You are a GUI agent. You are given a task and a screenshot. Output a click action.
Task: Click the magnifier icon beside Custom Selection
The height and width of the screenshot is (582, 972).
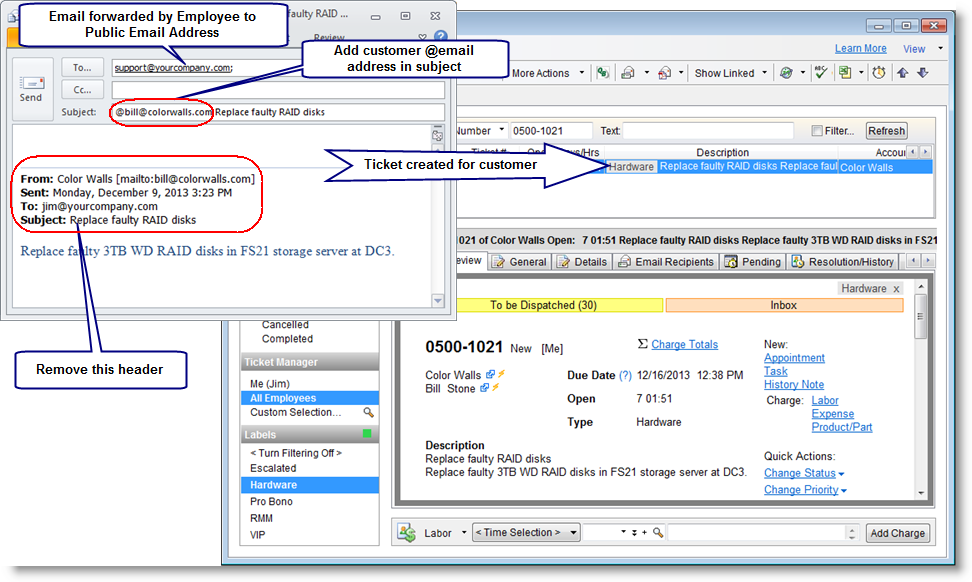369,412
